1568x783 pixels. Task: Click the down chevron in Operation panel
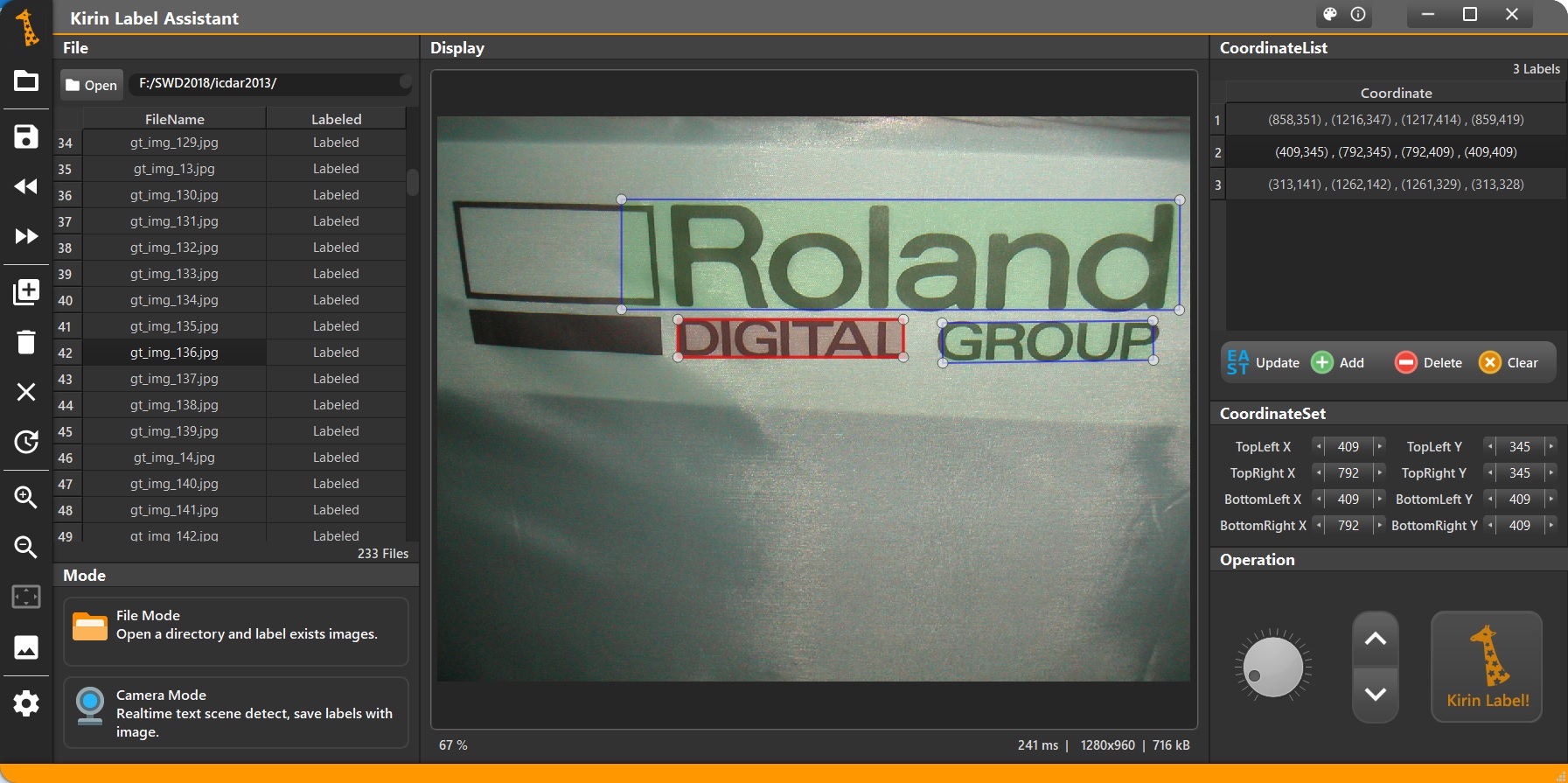pyautogui.click(x=1376, y=695)
